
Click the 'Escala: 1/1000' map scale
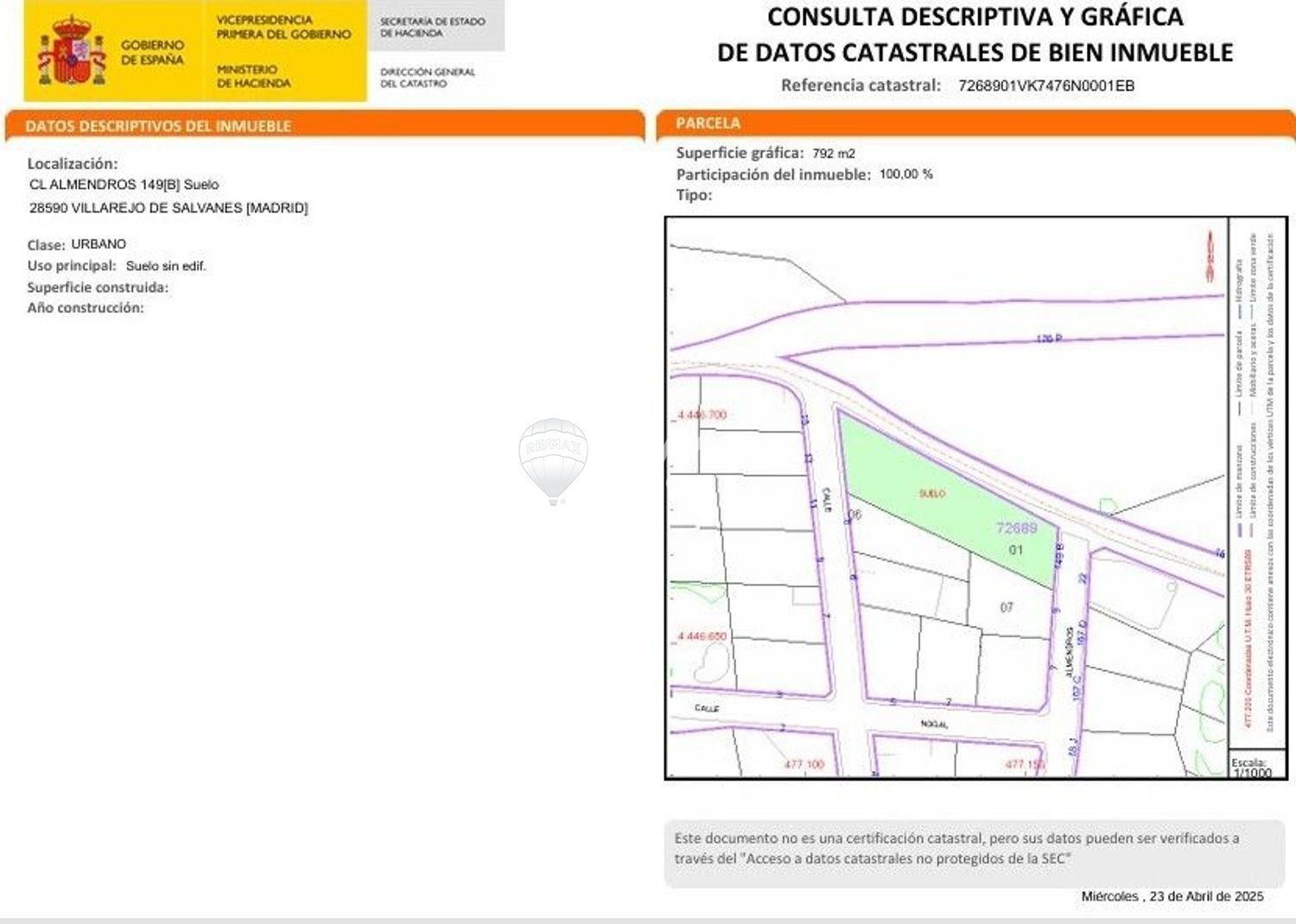[x=1252, y=768]
